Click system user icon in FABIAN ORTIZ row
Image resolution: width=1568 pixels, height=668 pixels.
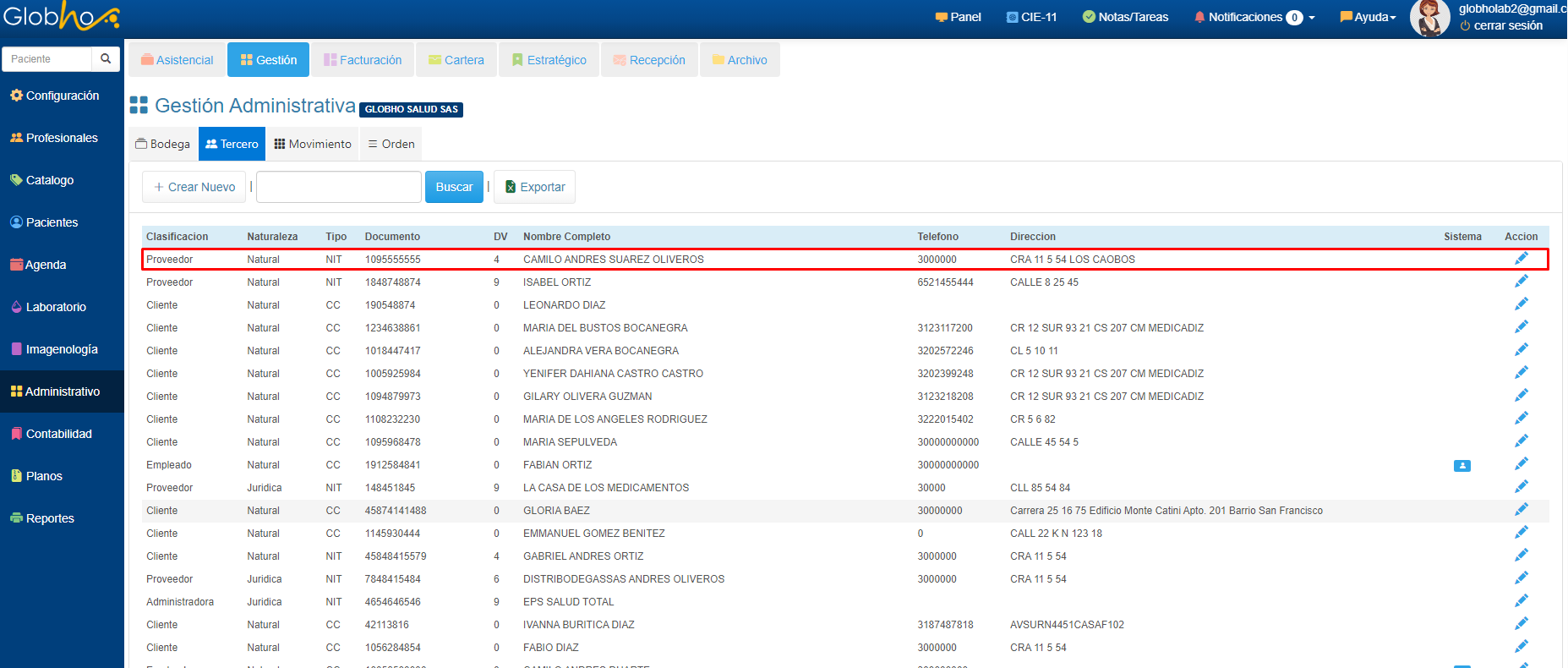click(1461, 466)
